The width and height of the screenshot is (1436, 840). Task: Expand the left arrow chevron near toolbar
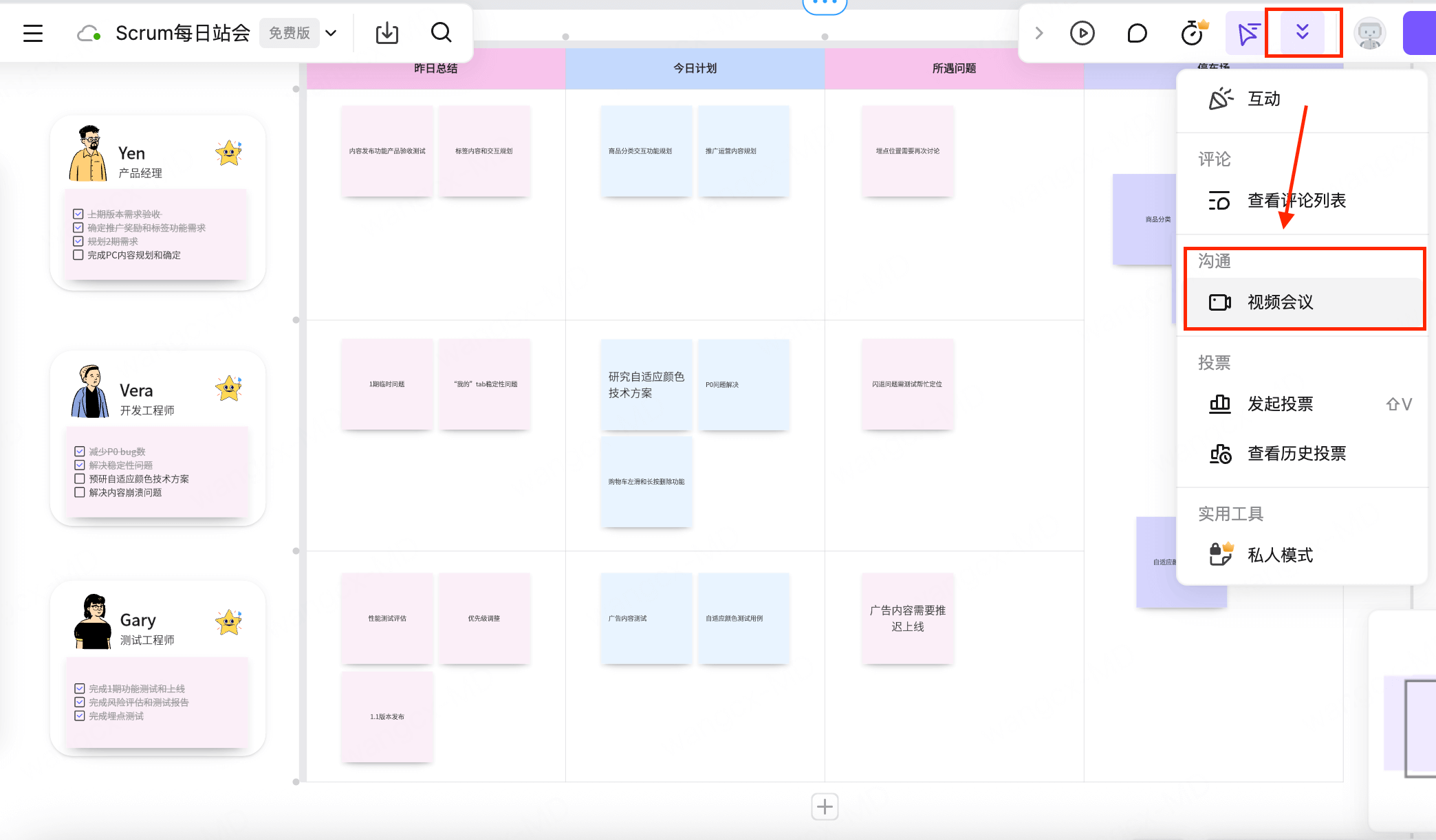tap(1038, 32)
